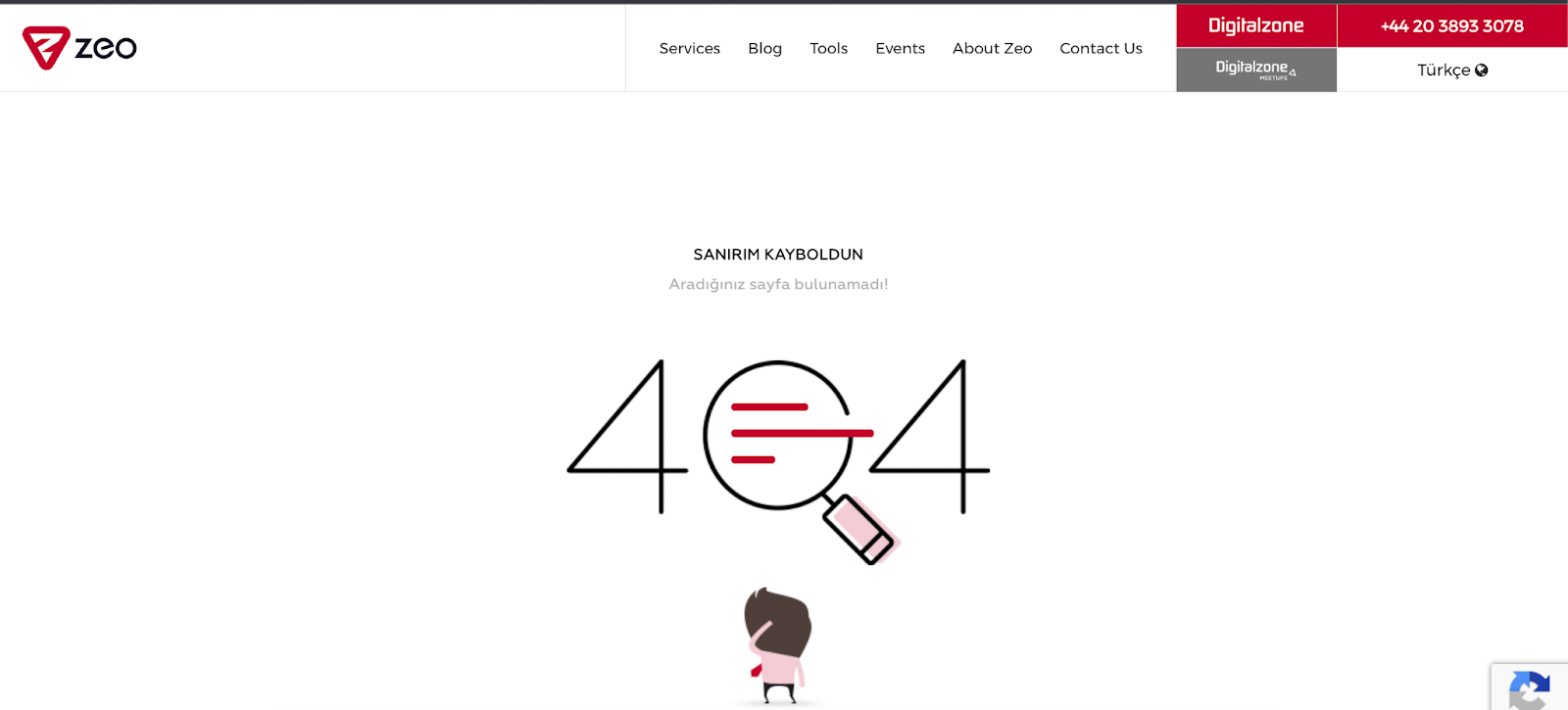Click the confused character illustration
Screen dimensions: 1568x710
point(778,645)
